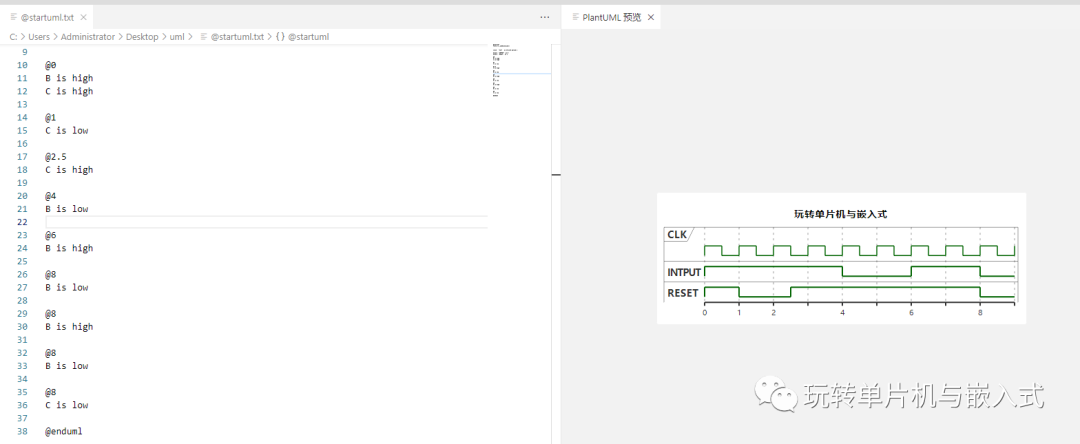
Task: Click the CLK label in preview diagram
Action: coord(677,235)
